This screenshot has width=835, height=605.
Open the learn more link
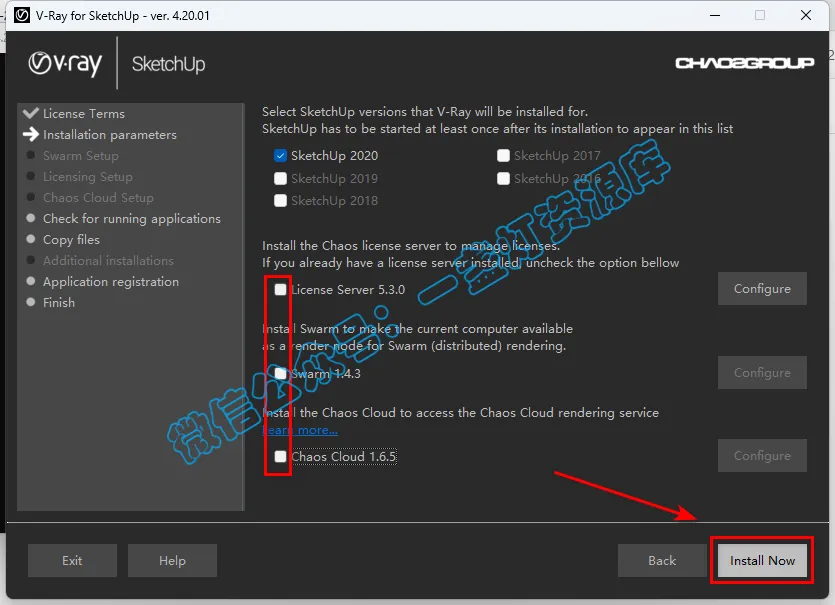click(300, 430)
